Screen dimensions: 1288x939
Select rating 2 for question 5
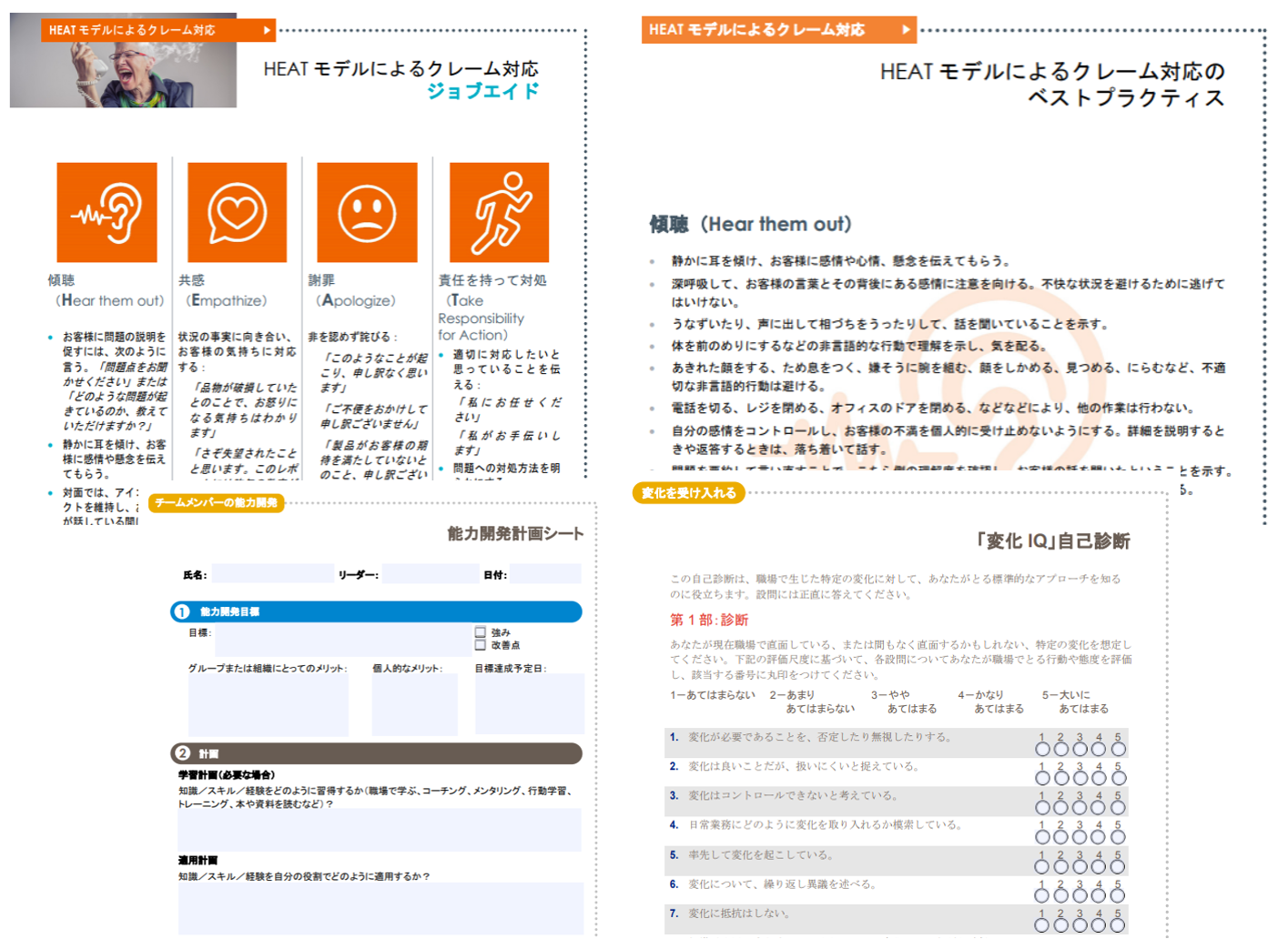[x=1060, y=866]
